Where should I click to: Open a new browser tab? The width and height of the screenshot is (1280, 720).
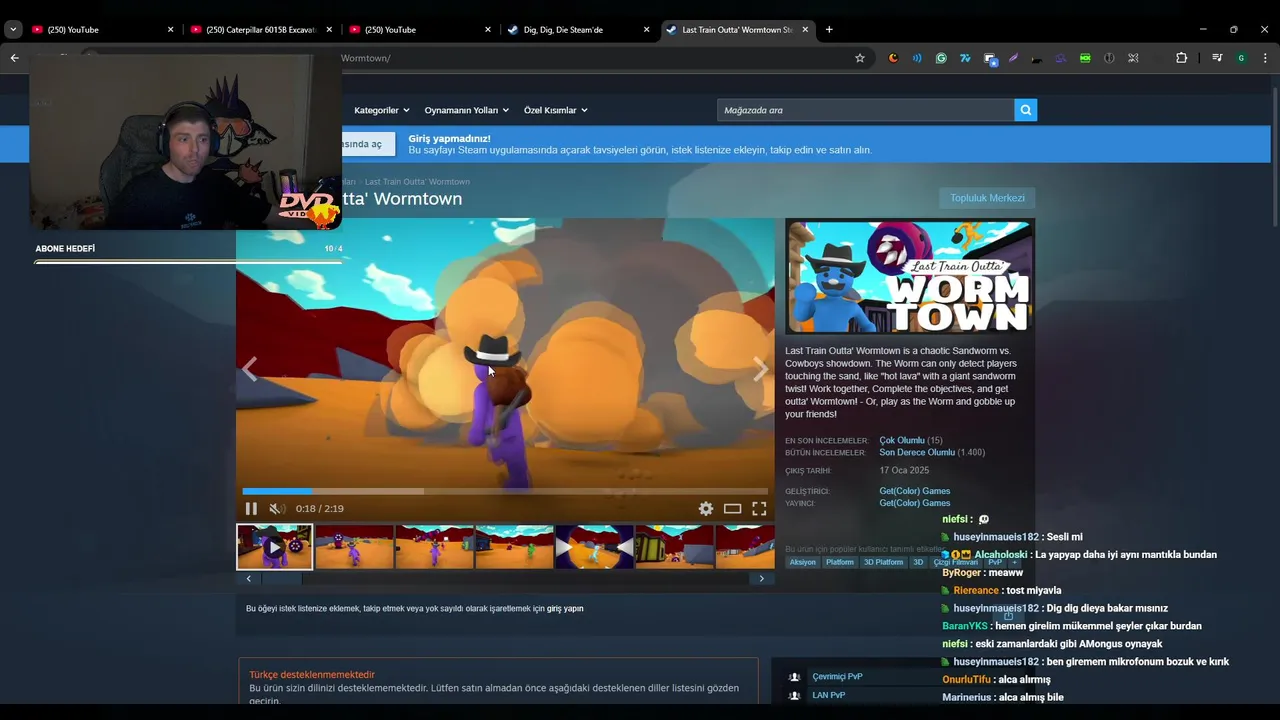pyautogui.click(x=829, y=30)
